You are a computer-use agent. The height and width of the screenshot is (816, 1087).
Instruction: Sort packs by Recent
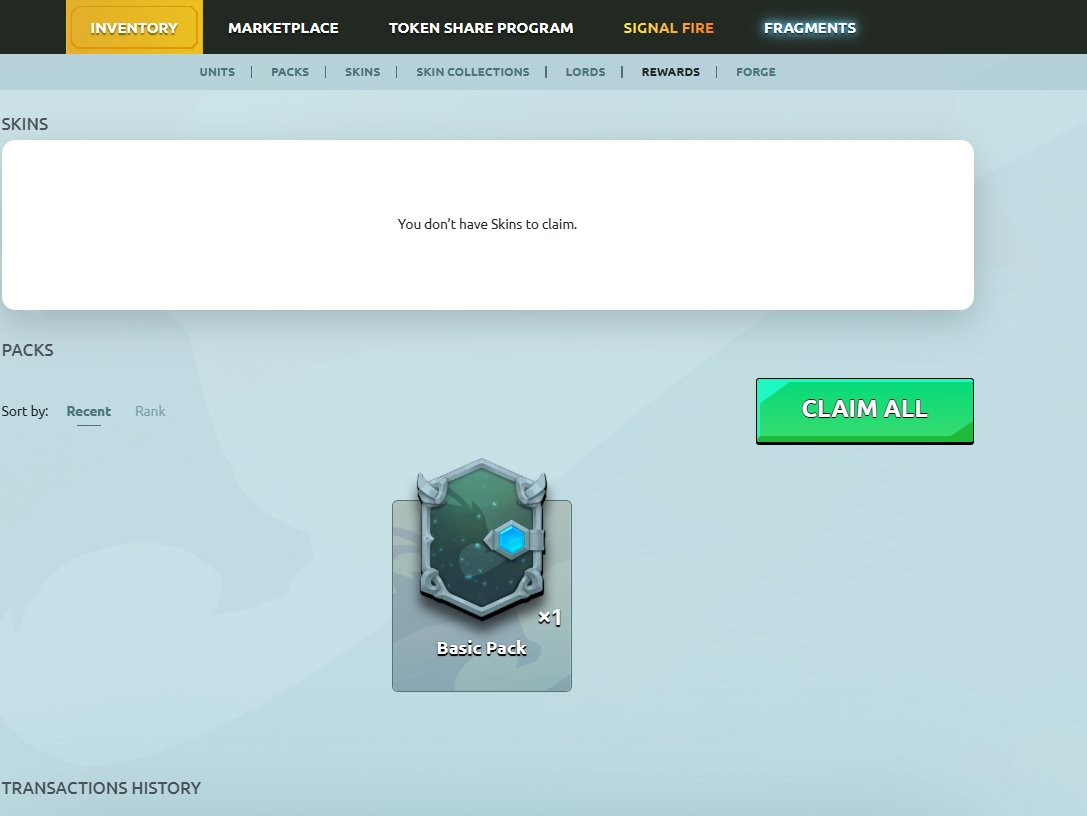89,411
